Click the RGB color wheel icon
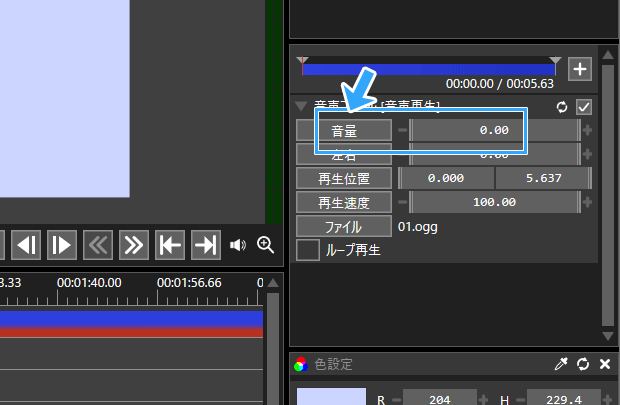 tap(301, 364)
